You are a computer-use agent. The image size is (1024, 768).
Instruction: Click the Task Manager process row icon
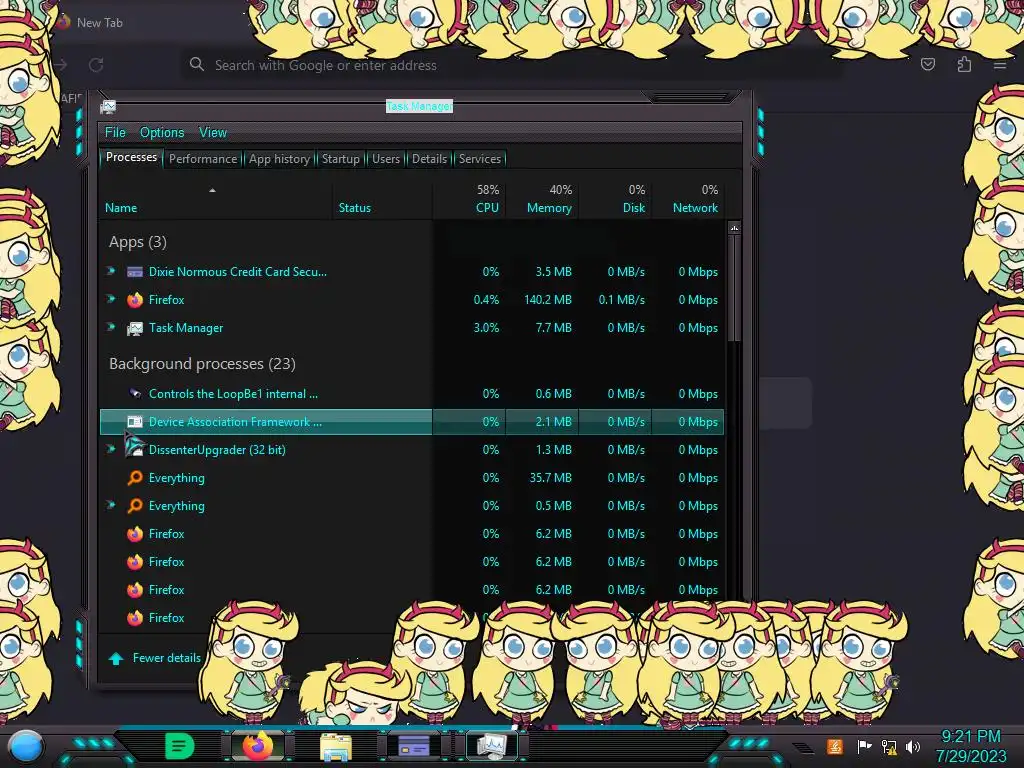click(x=135, y=328)
